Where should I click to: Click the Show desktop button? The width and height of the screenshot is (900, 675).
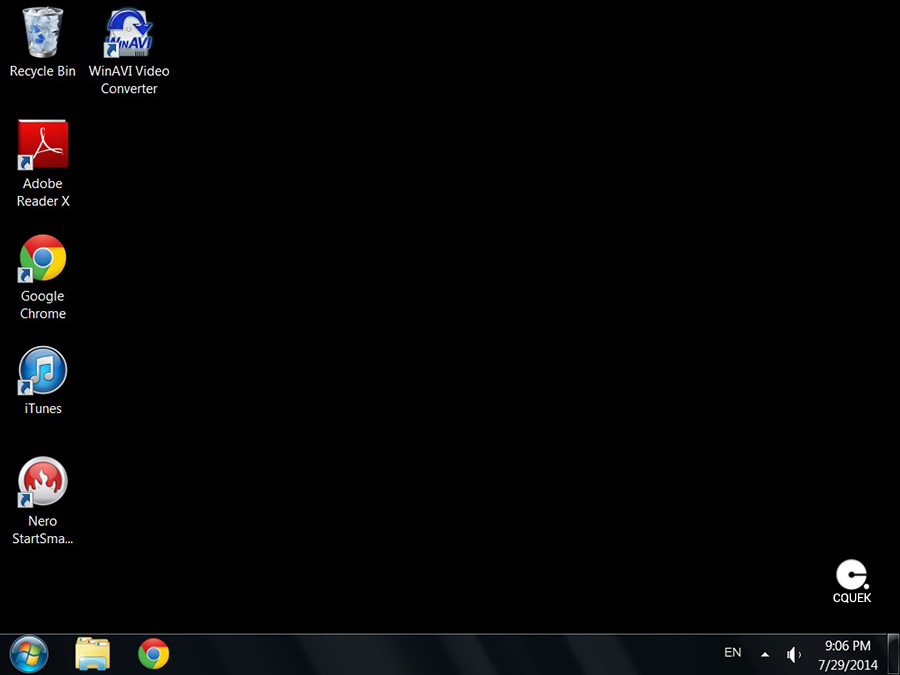point(893,654)
